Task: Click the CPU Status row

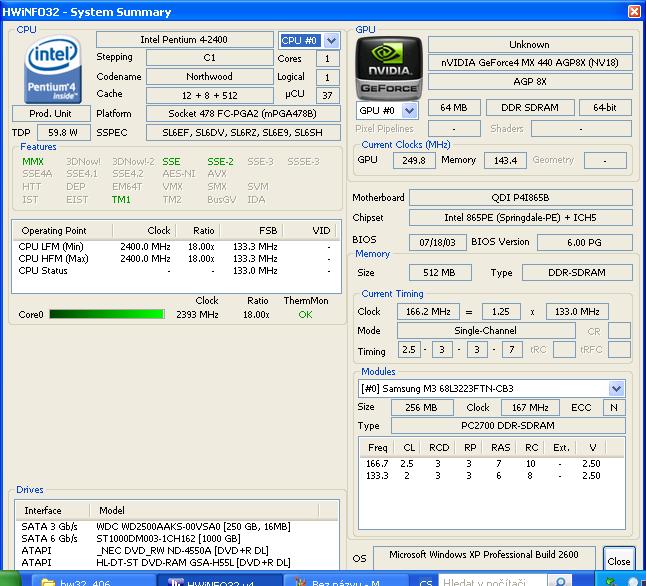Action: [176, 271]
